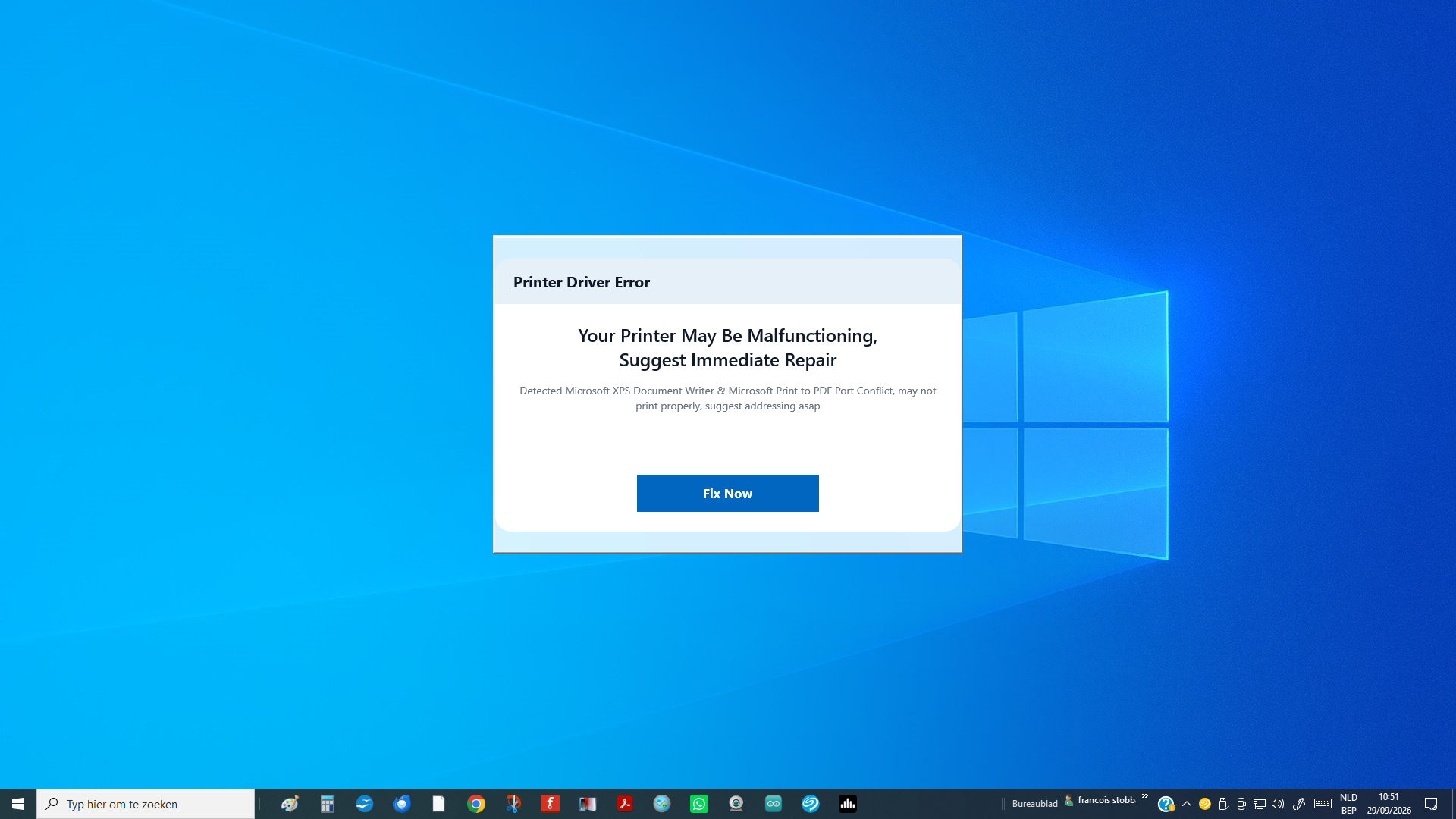Click the taskbar search box
Viewport: 1456px width, 819px height.
click(x=146, y=804)
